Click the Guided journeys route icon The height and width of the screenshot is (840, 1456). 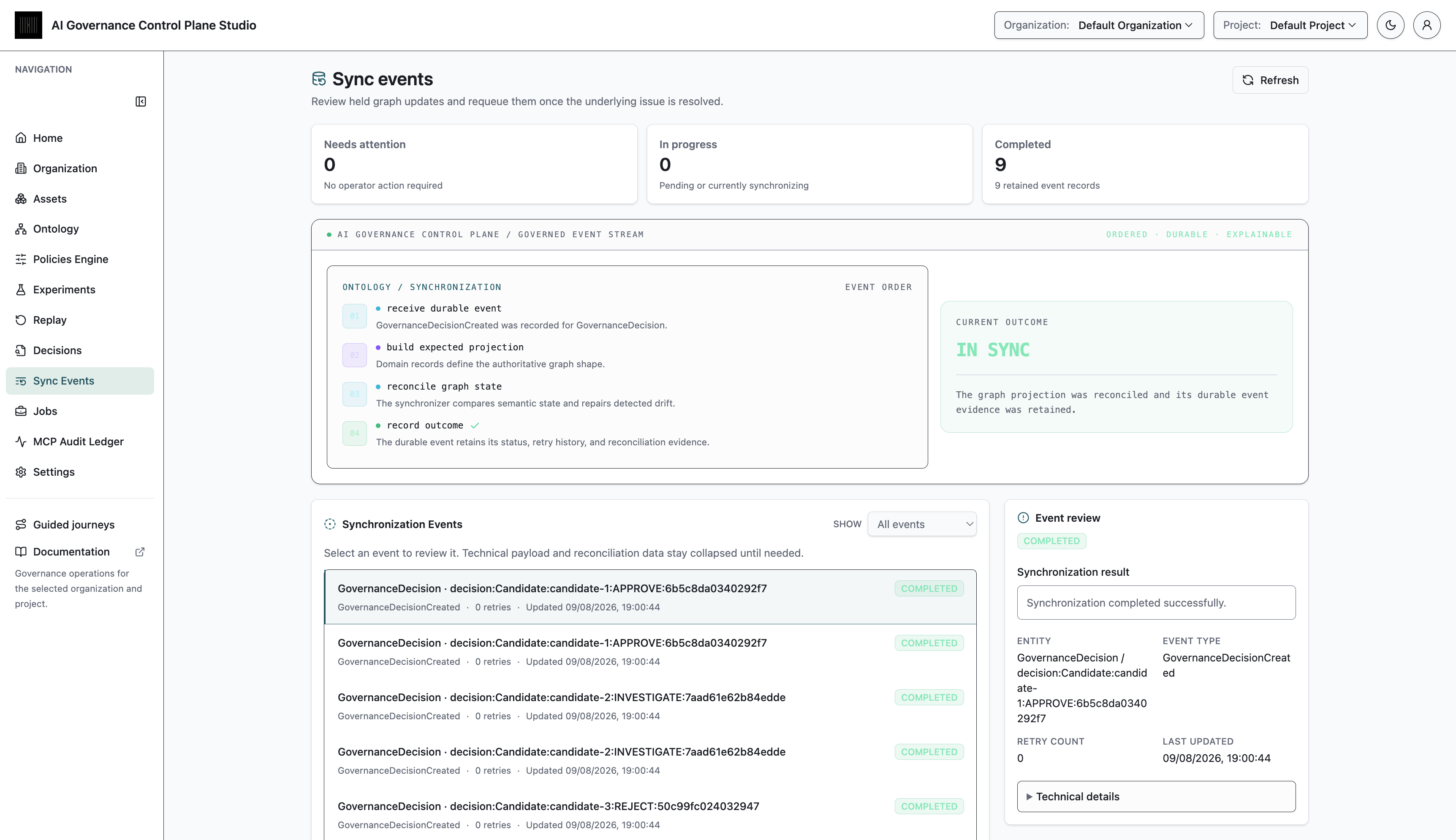pyautogui.click(x=21, y=524)
